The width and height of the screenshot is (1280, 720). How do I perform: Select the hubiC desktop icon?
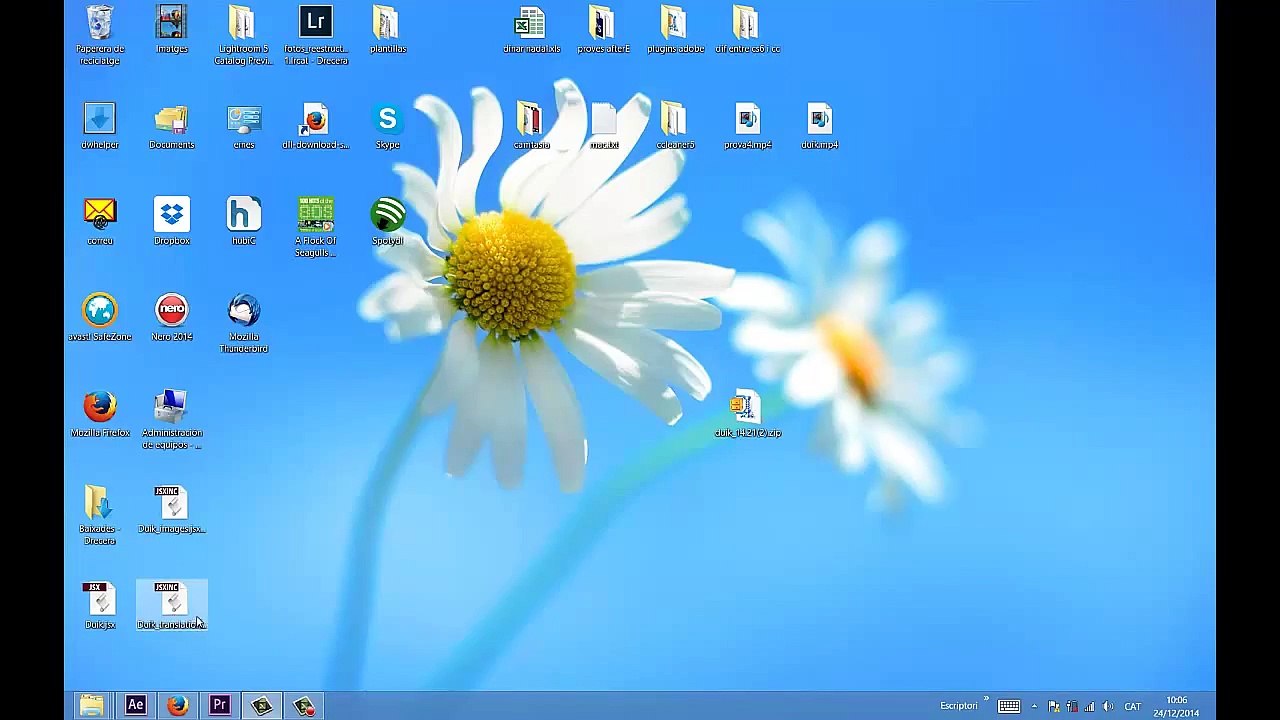(244, 221)
